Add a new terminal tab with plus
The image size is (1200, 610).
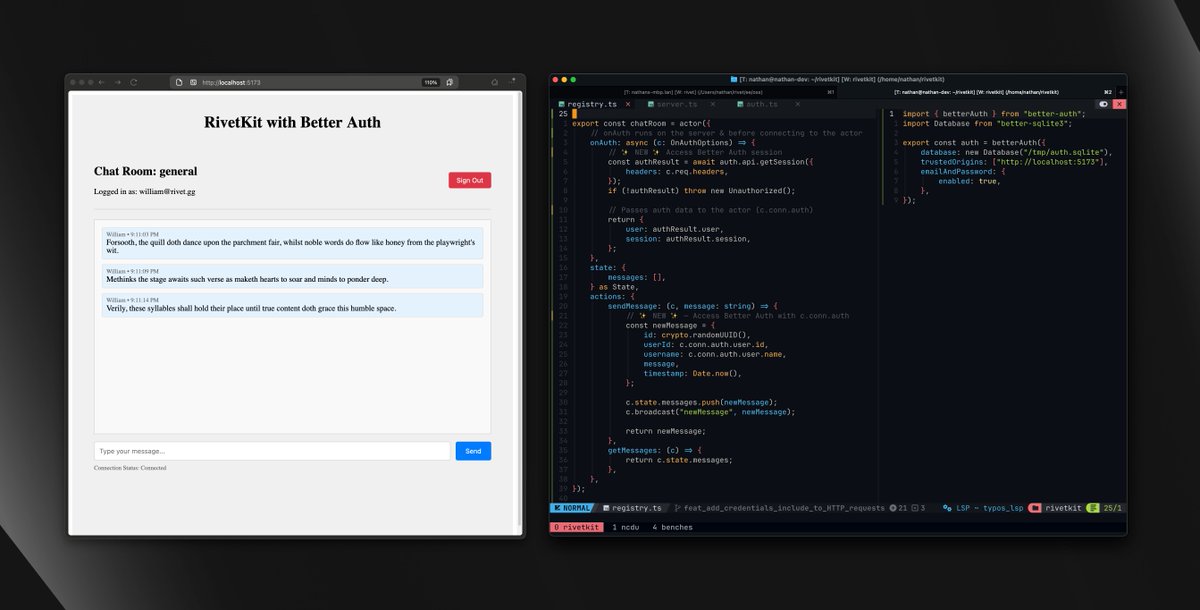[x=1120, y=91]
